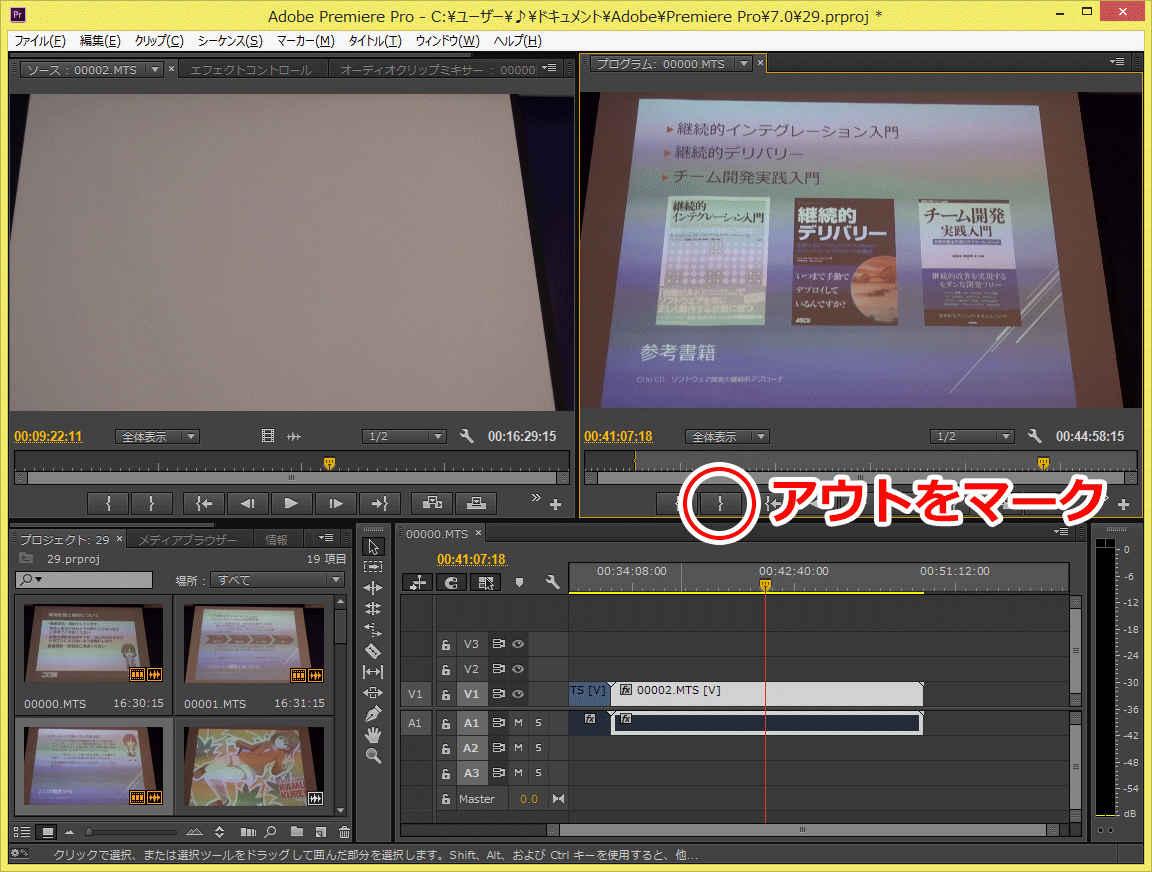Screen dimensions: 1152x872
Task: Open the シーケンス(S) menu
Action: pos(230,41)
